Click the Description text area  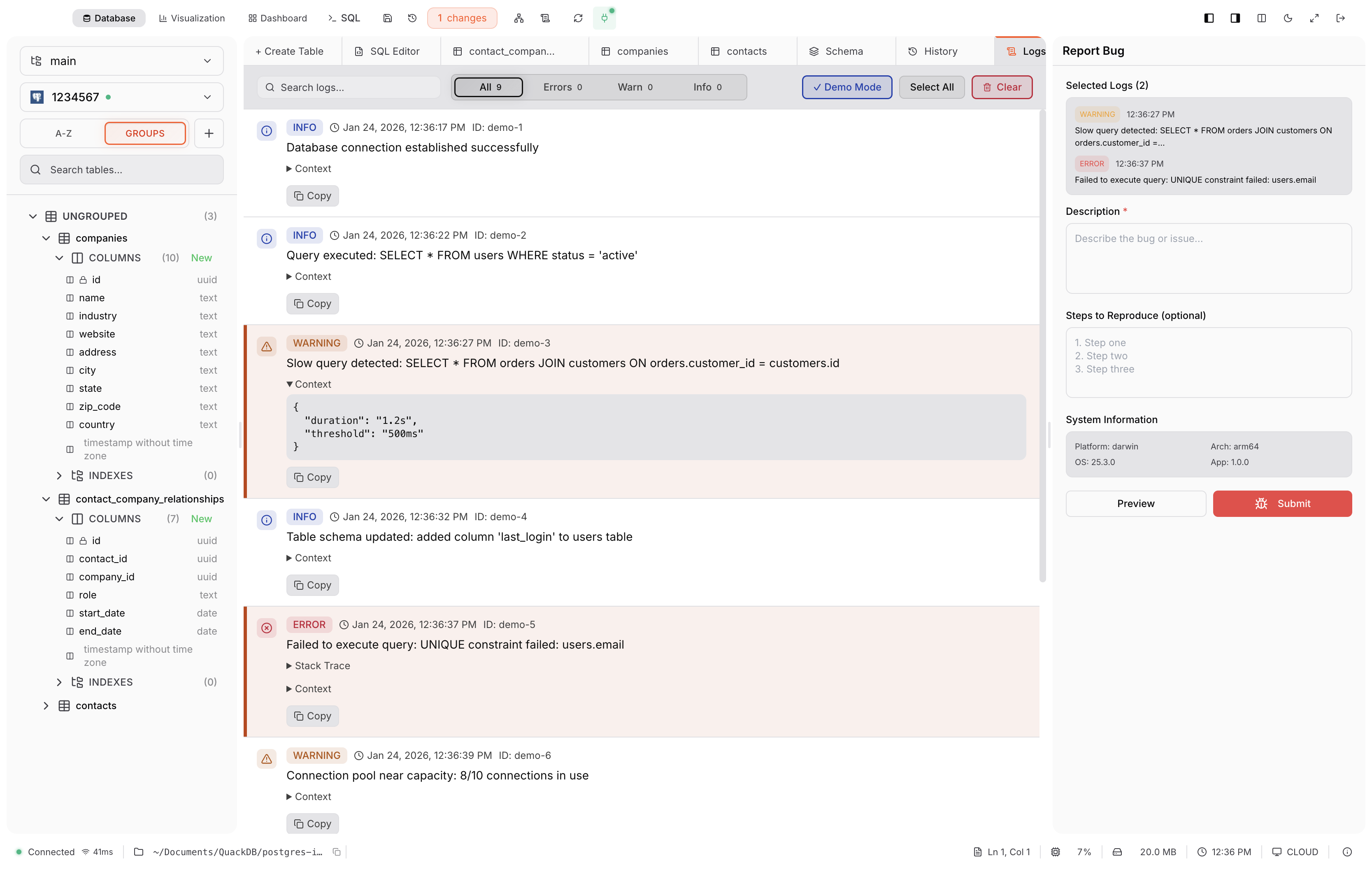(1209, 259)
